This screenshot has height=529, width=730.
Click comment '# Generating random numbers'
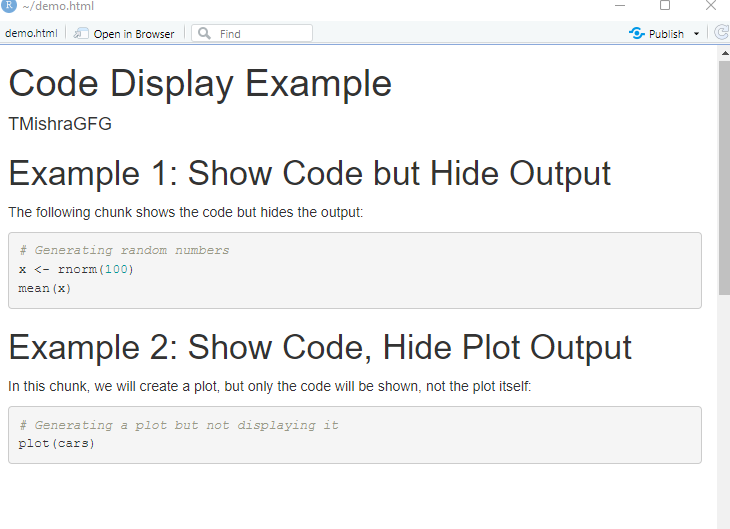(124, 251)
